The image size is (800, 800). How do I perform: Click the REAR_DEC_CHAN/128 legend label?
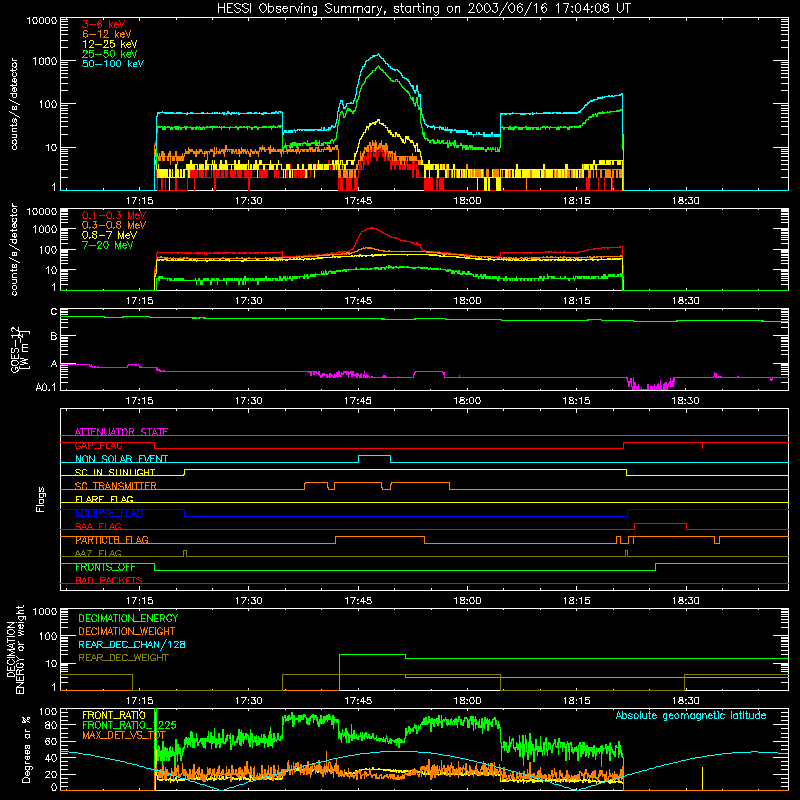pyautogui.click(x=132, y=644)
